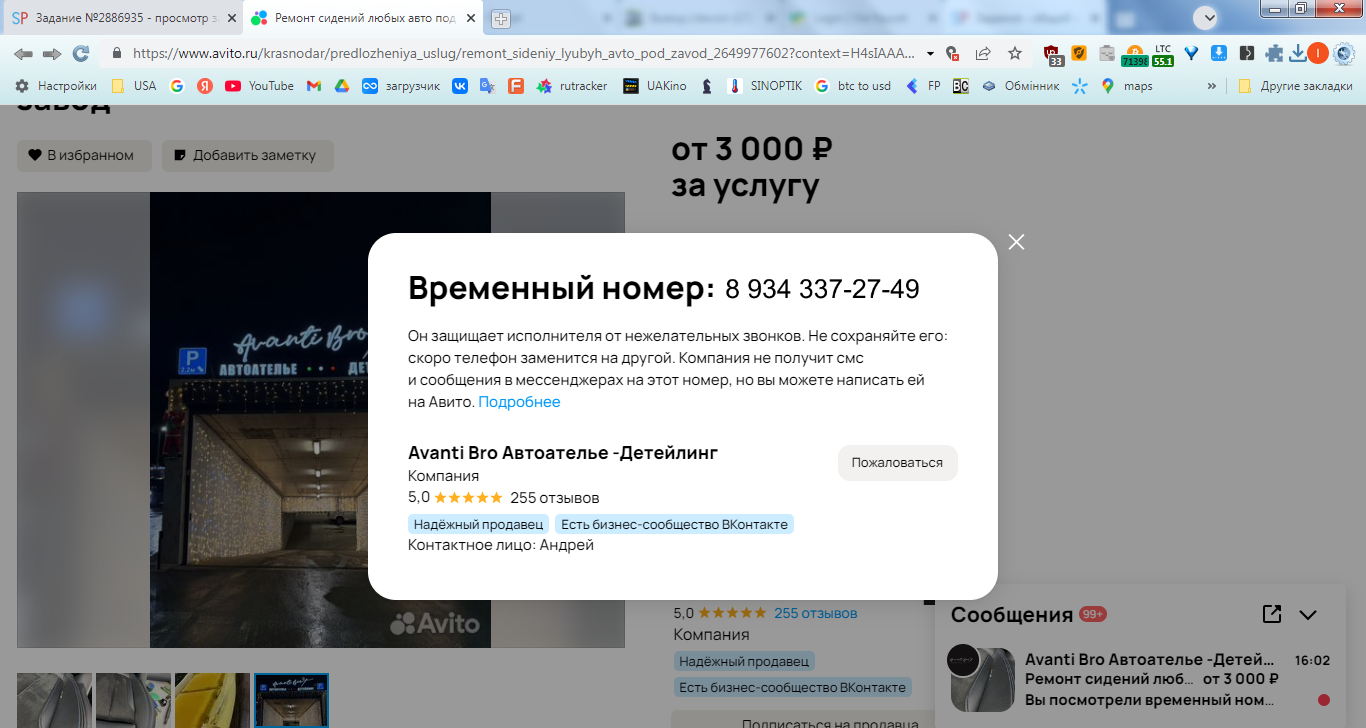Open the BC bookmark icon
Viewport: 1366px width, 728px height.
tap(961, 86)
